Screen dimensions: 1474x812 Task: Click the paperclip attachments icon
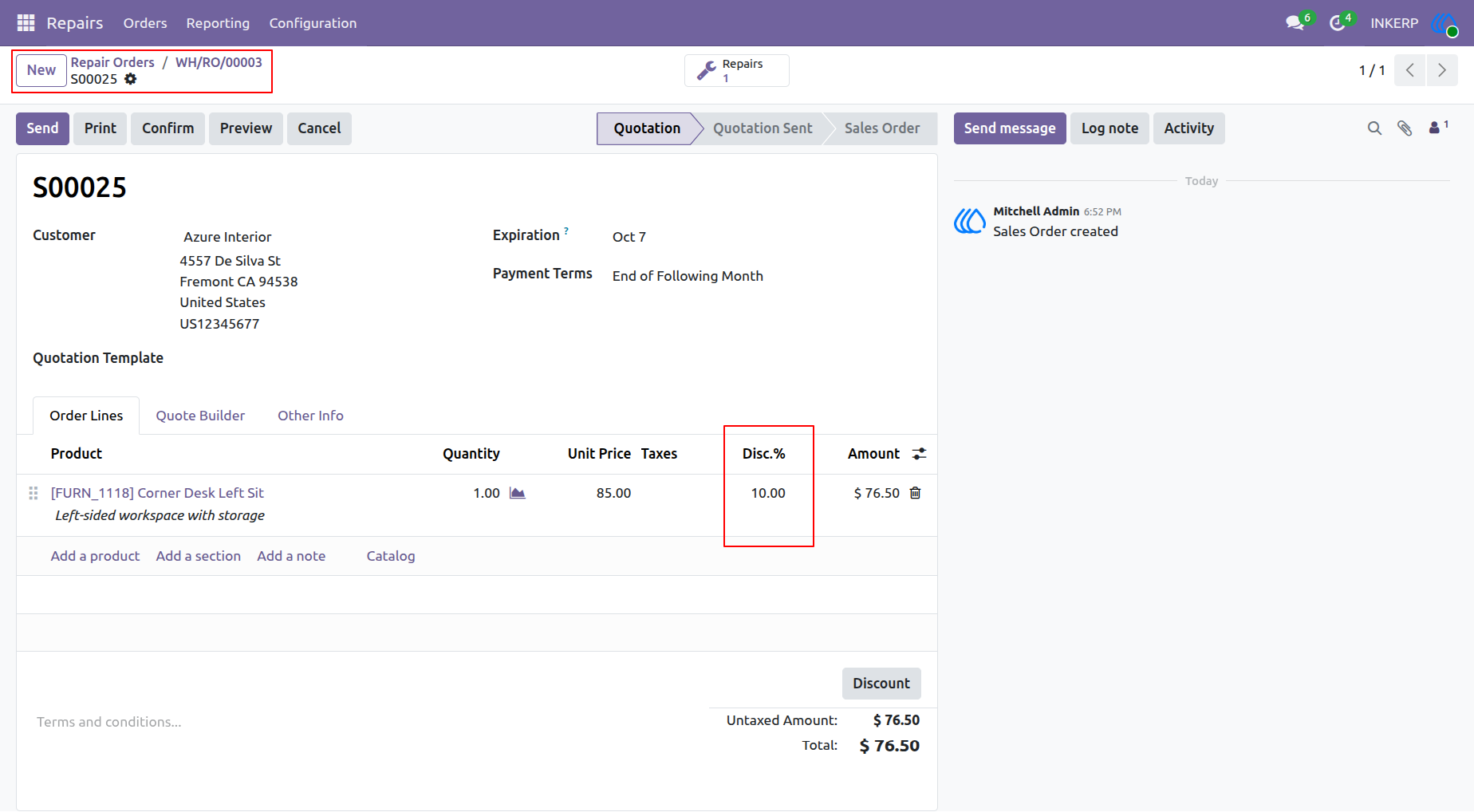[x=1405, y=128]
